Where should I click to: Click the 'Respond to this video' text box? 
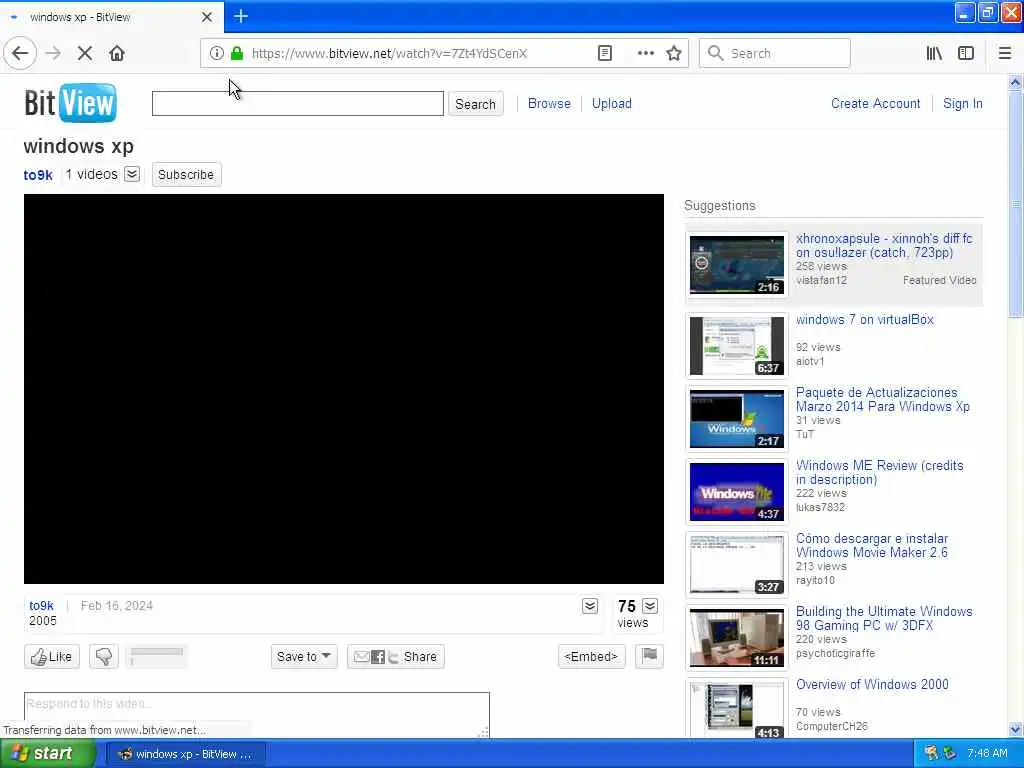(257, 714)
